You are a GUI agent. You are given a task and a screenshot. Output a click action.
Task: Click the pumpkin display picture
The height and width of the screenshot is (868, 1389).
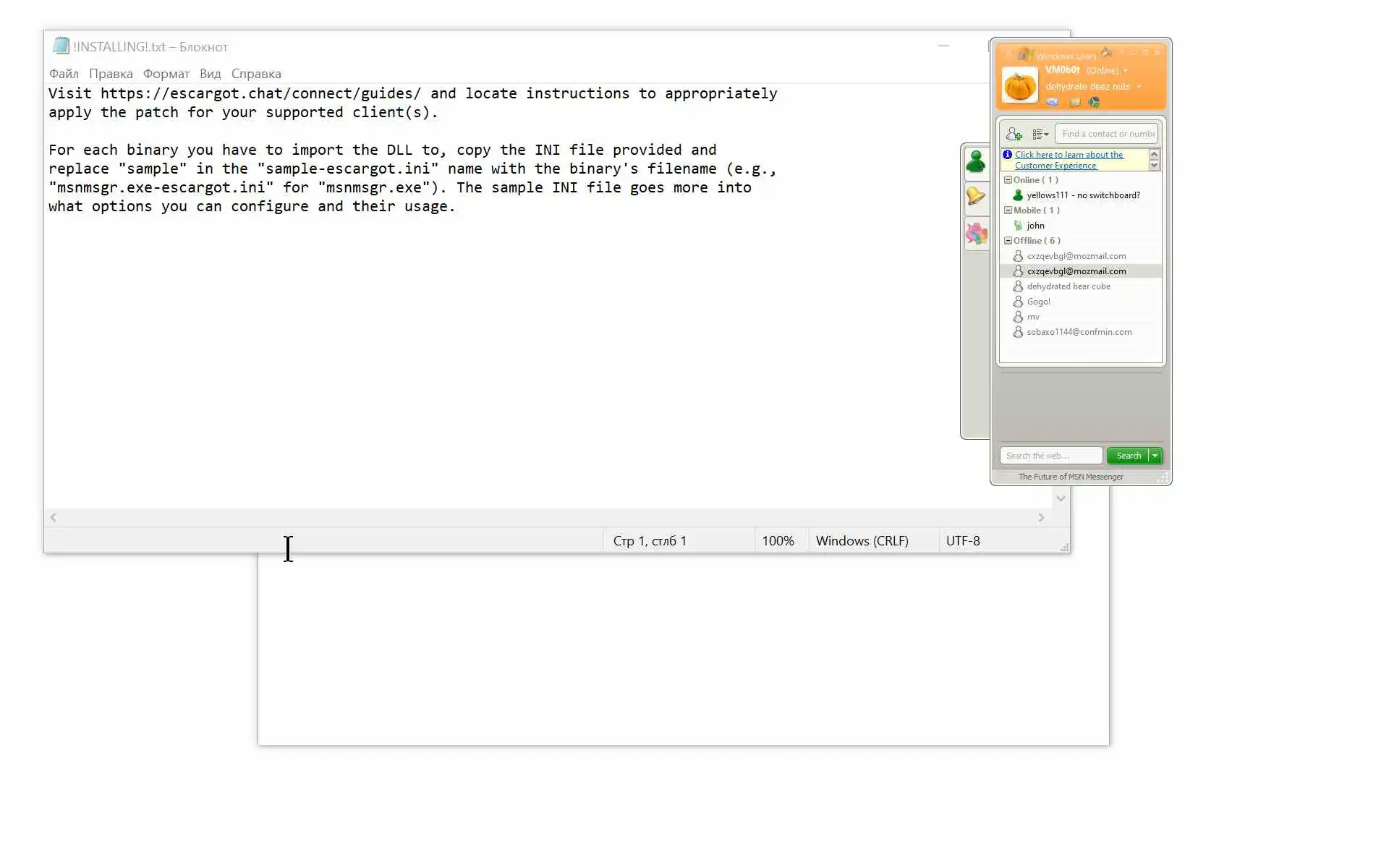[1020, 85]
